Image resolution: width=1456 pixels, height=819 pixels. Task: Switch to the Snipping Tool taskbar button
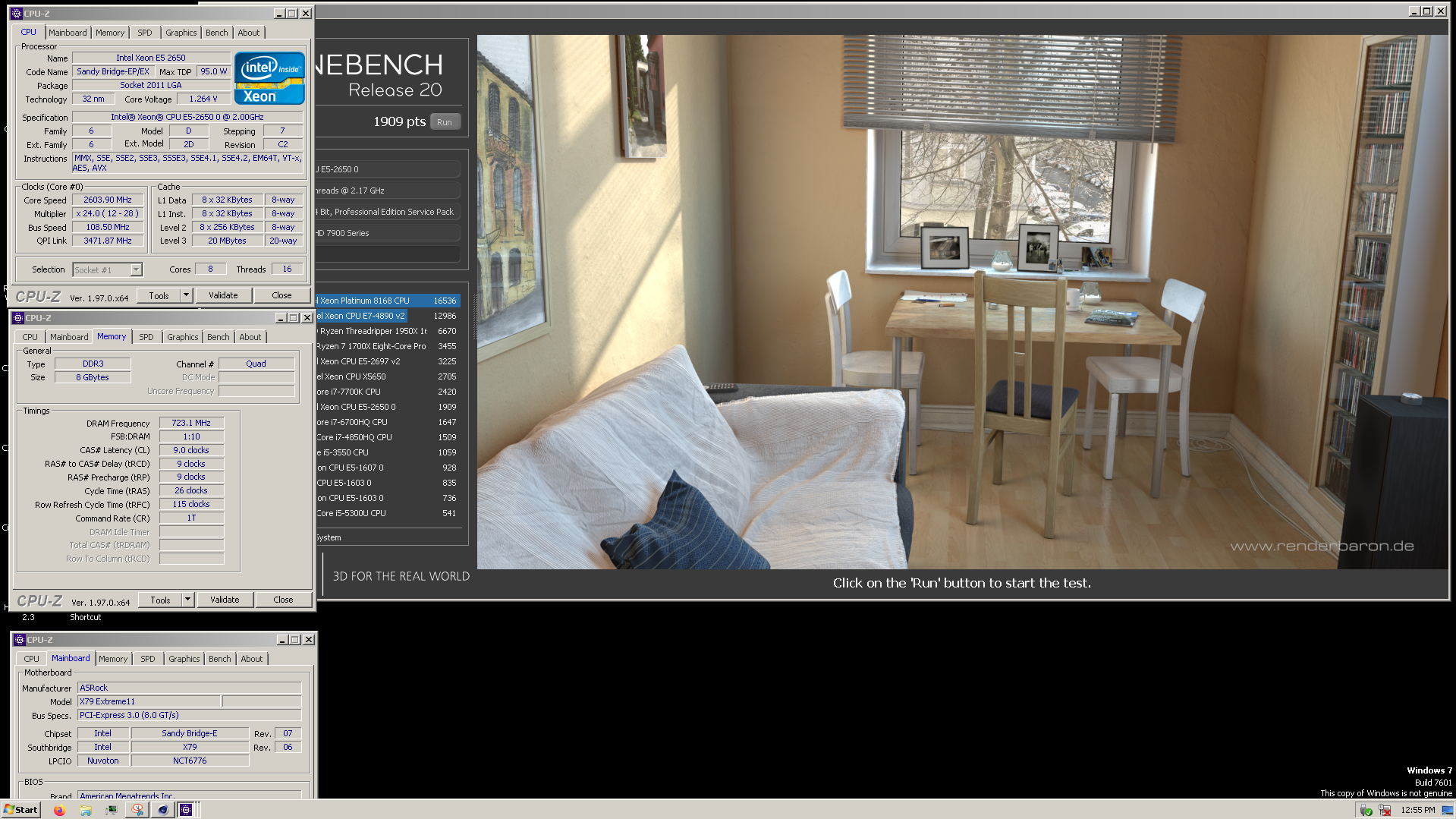tap(137, 810)
